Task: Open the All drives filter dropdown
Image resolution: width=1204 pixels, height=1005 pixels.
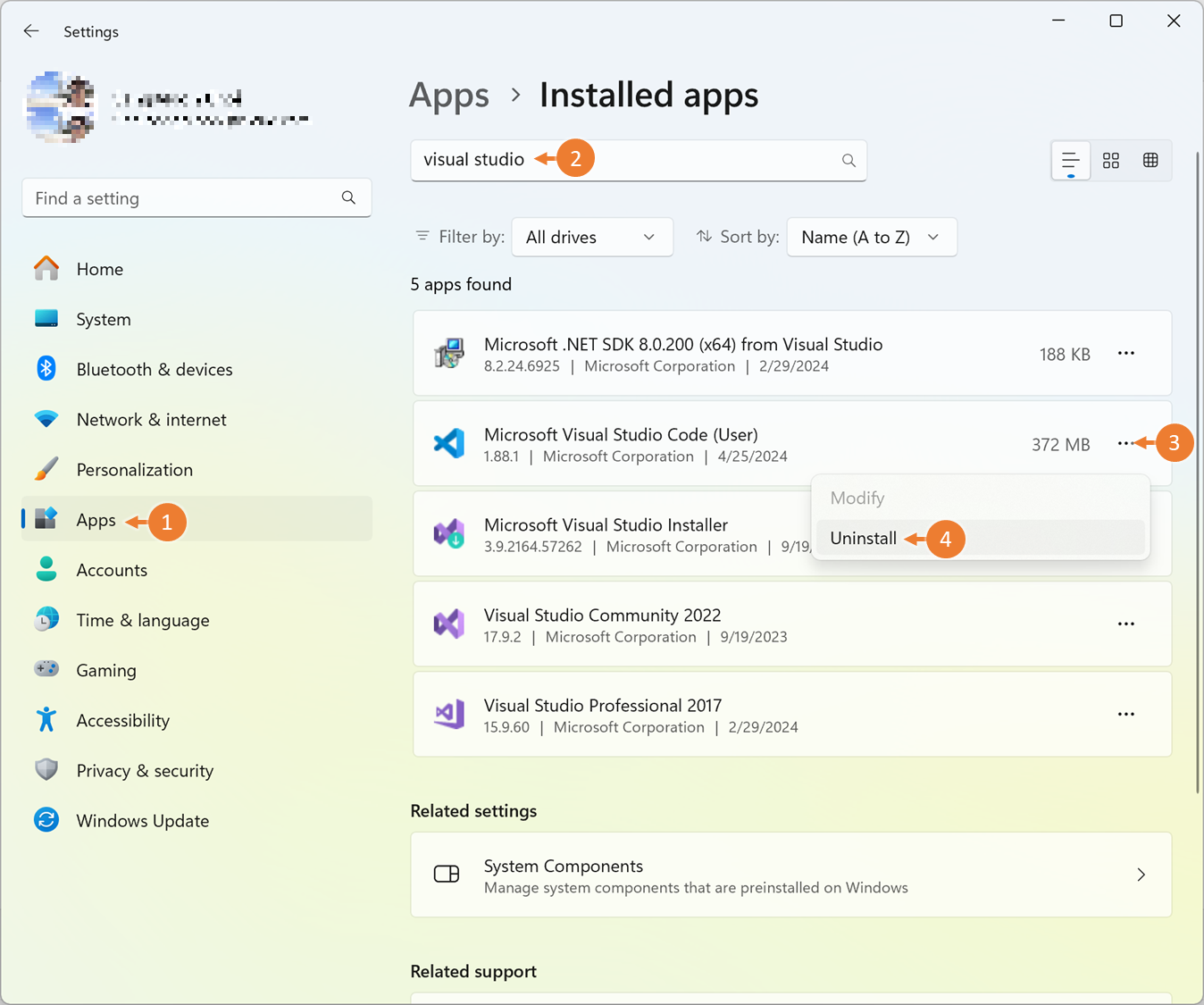Action: click(x=592, y=237)
